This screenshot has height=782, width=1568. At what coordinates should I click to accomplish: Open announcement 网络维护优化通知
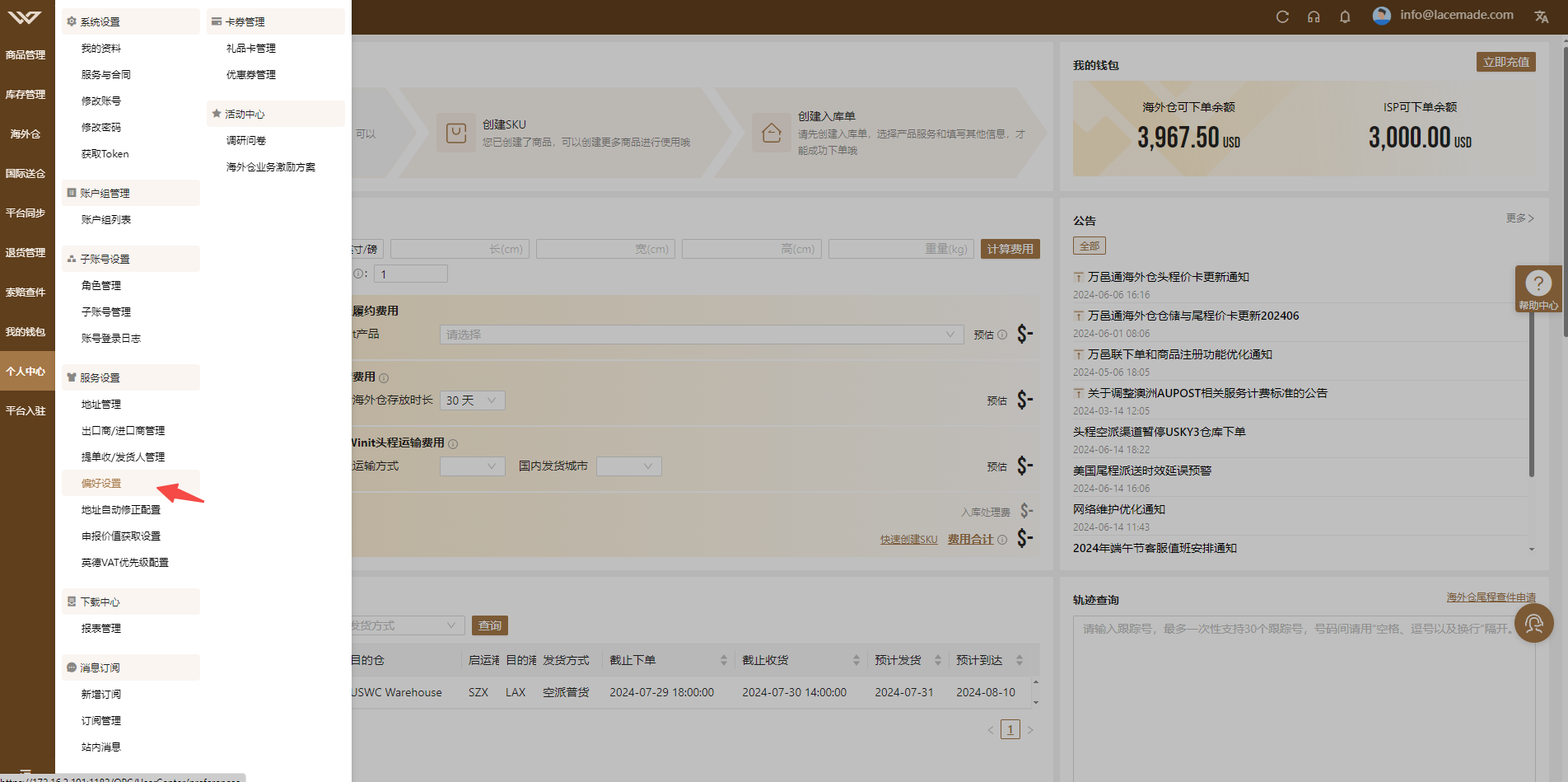click(1119, 510)
